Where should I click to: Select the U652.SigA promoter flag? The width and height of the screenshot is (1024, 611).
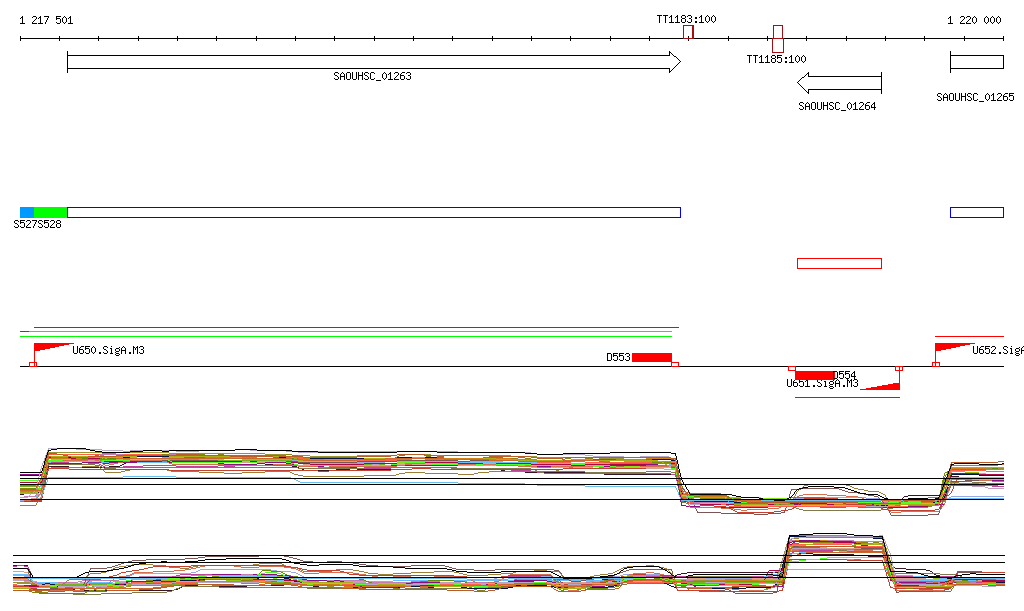(x=951, y=351)
